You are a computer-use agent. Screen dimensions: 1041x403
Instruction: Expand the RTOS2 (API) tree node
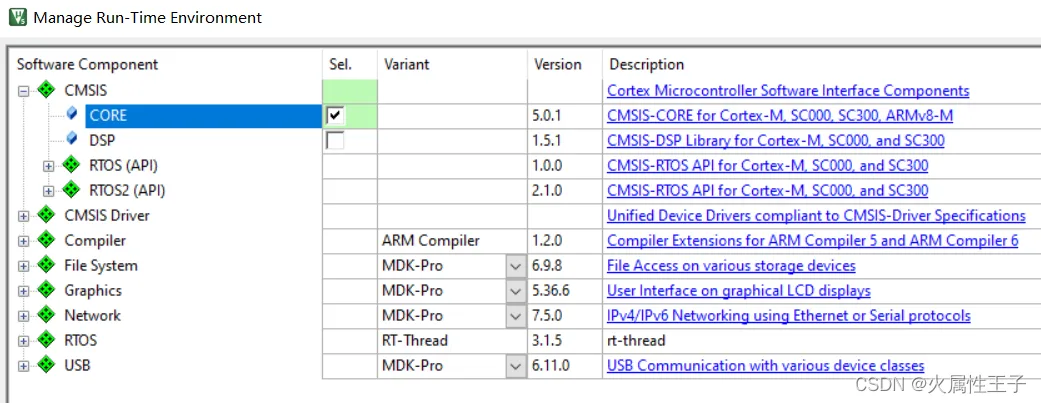click(48, 191)
